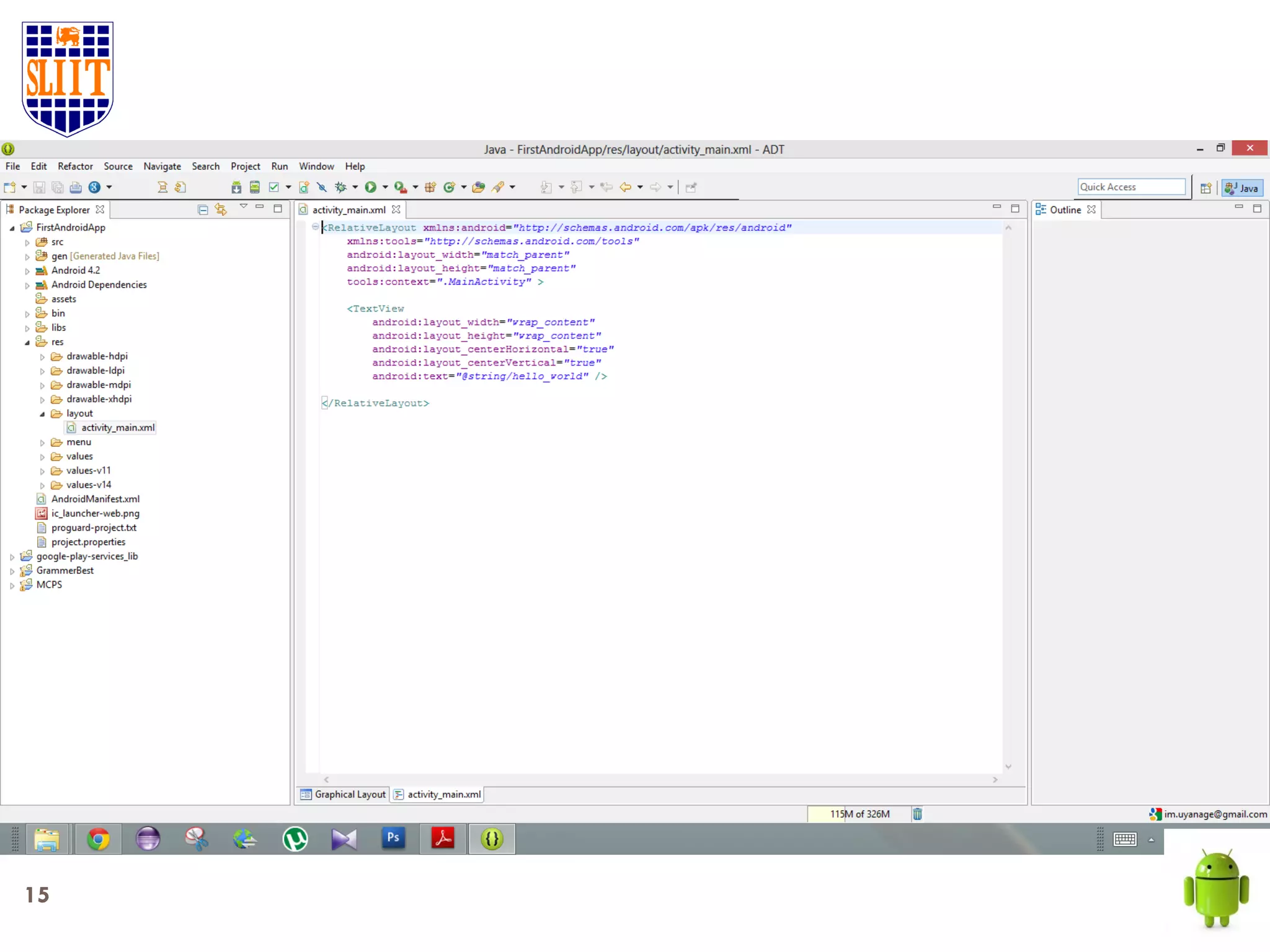Viewport: 1270px width, 952px height.
Task: Click in the Quick Access field
Action: [1131, 187]
